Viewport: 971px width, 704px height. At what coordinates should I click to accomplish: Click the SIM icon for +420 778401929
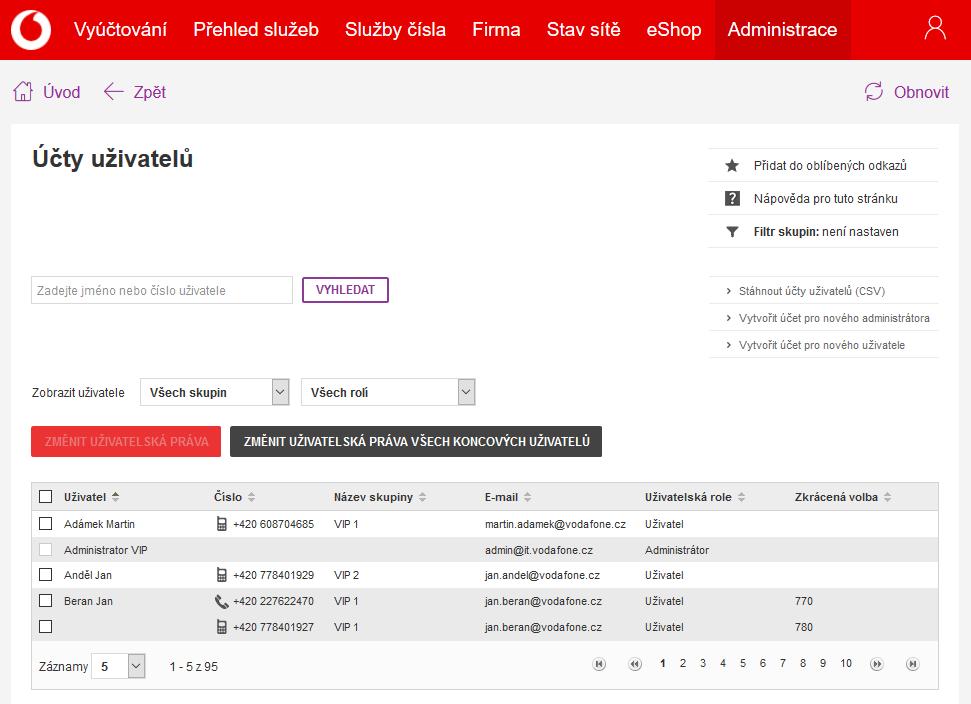click(x=222, y=575)
